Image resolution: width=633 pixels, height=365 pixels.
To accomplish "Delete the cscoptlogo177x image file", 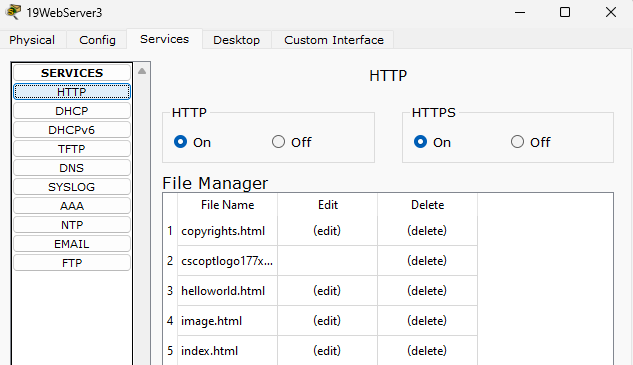I will click(427, 261).
